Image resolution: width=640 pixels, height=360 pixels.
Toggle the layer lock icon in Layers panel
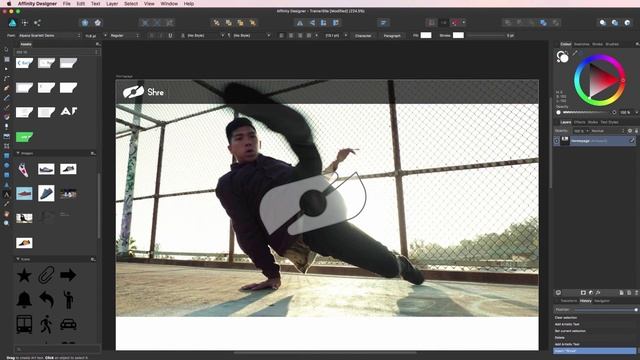[x=636, y=131]
